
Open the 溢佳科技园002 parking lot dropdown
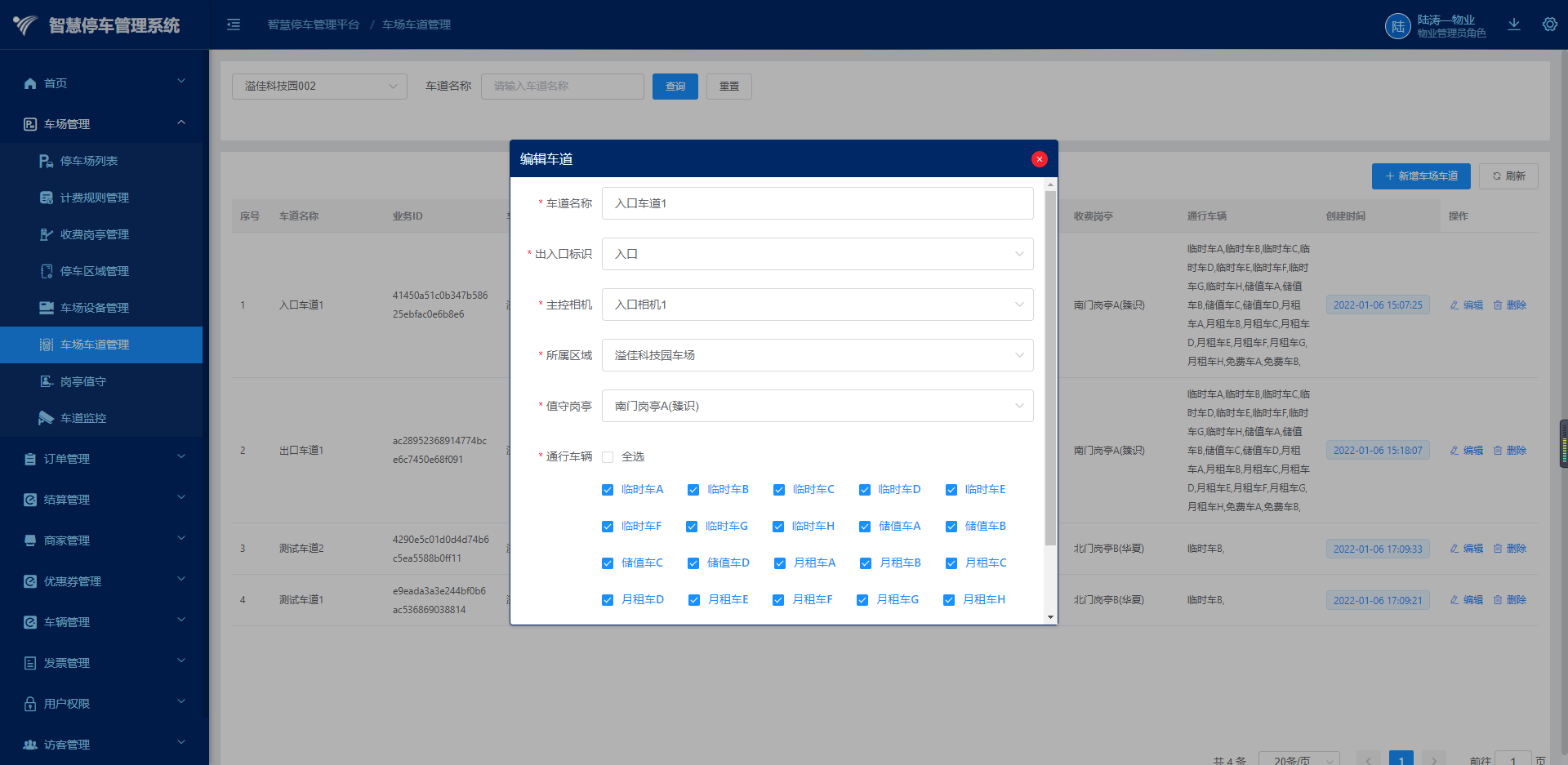[319, 87]
